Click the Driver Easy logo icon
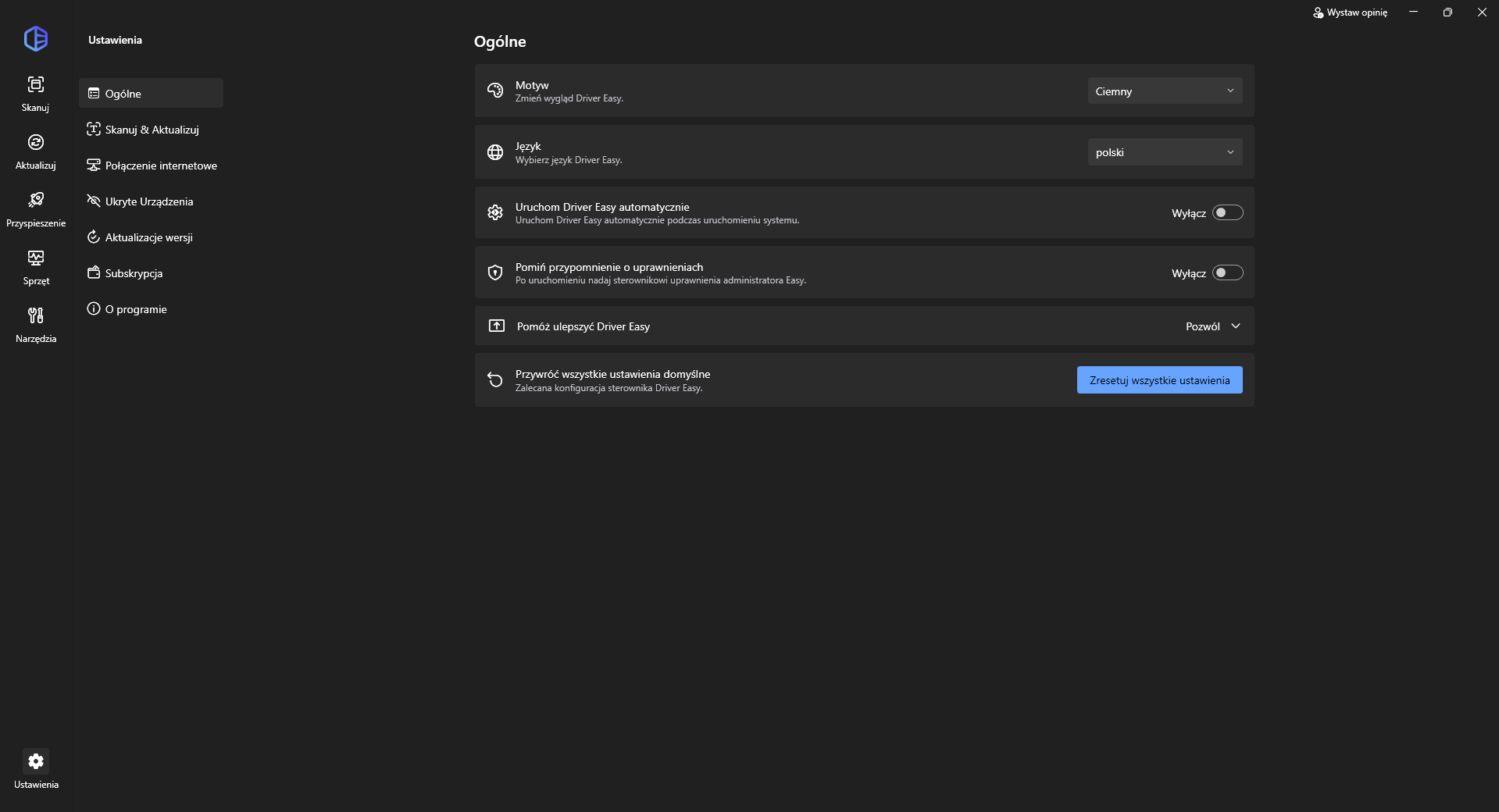 (36, 38)
